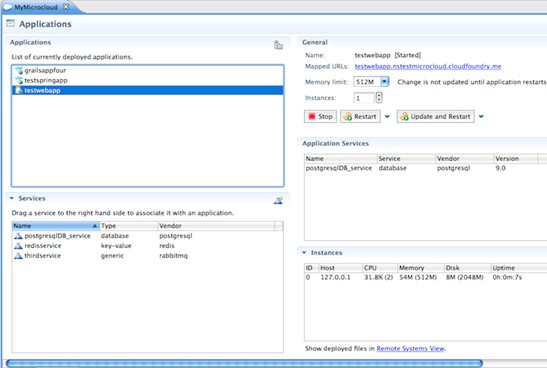
Task: Click the key-value type cell
Action: coord(116,246)
